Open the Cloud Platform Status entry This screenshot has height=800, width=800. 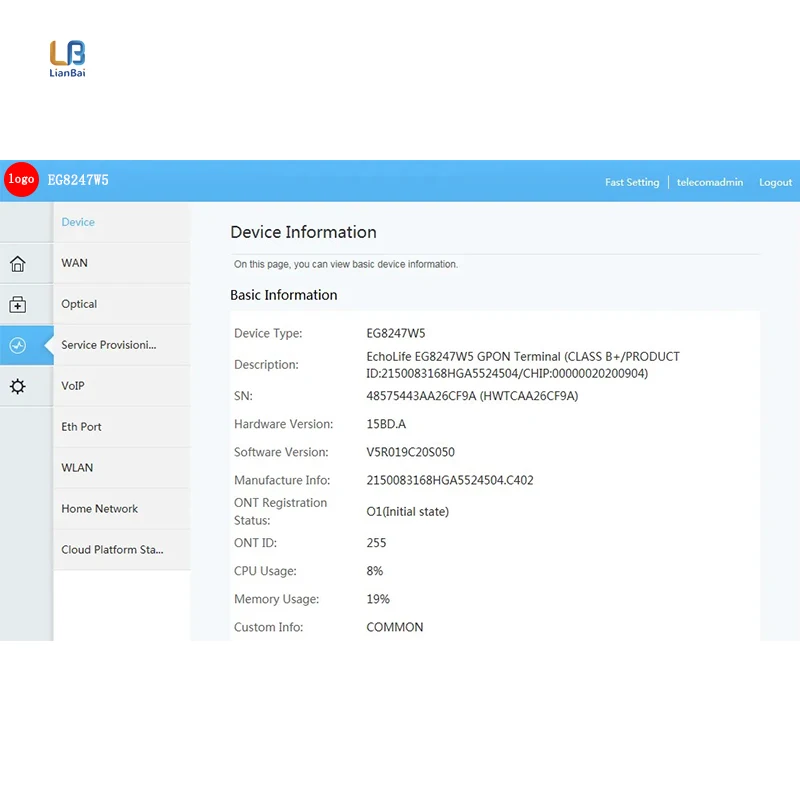[x=111, y=550]
